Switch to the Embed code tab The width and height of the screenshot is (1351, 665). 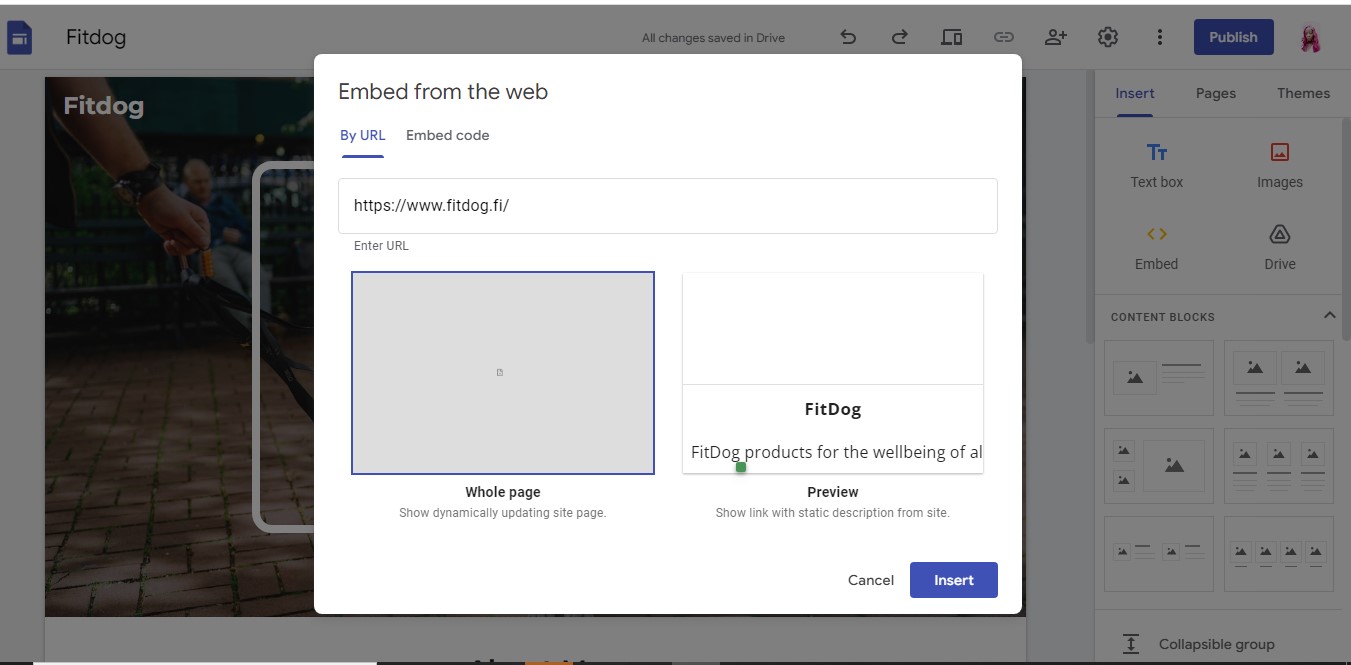pyautogui.click(x=448, y=135)
